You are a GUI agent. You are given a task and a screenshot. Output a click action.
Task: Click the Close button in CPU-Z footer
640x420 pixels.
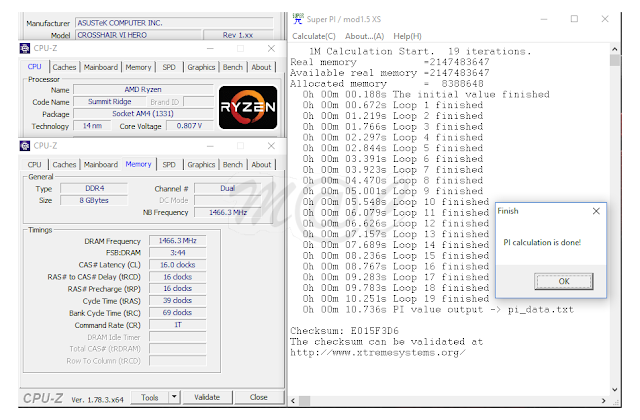(258, 397)
